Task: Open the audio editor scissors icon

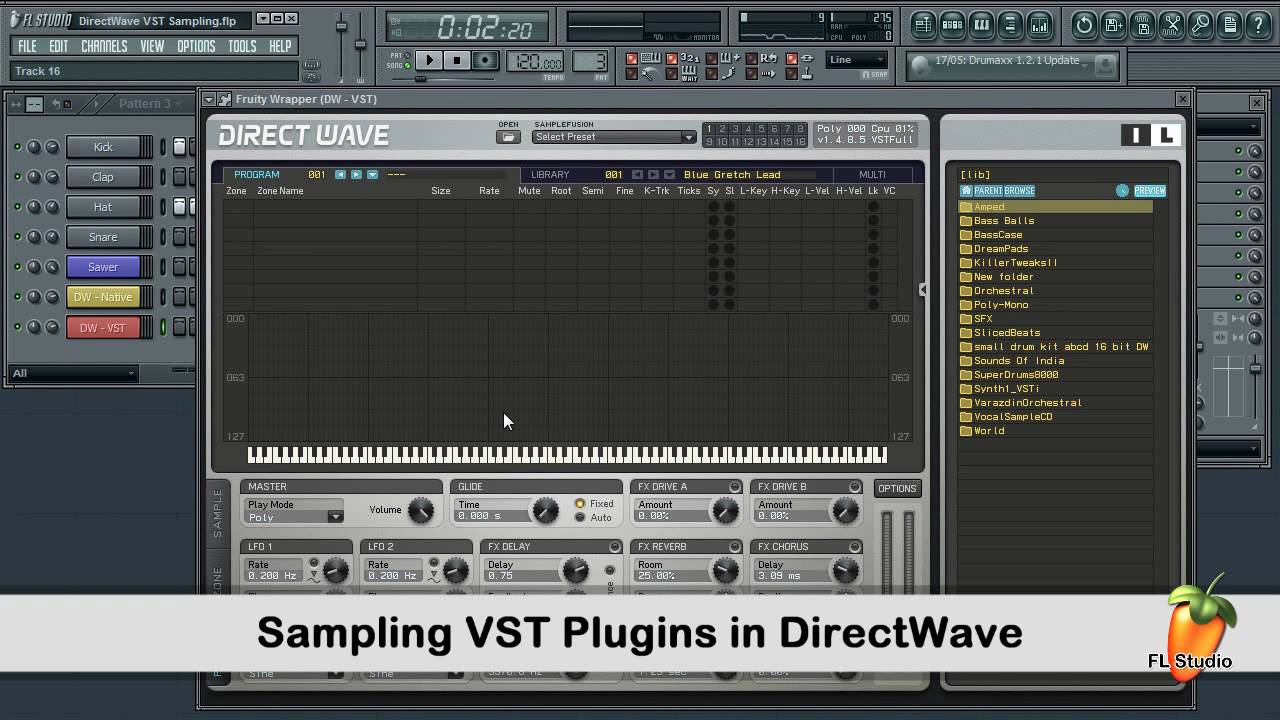Action: pyautogui.click(x=1172, y=25)
